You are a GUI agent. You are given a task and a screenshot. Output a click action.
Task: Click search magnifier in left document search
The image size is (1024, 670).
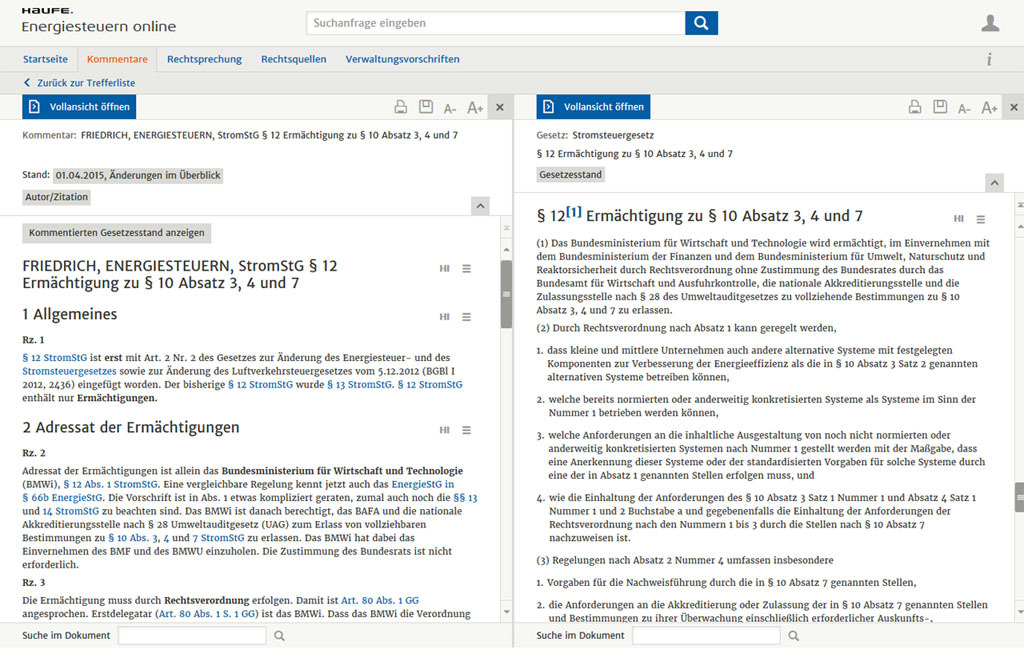(280, 635)
